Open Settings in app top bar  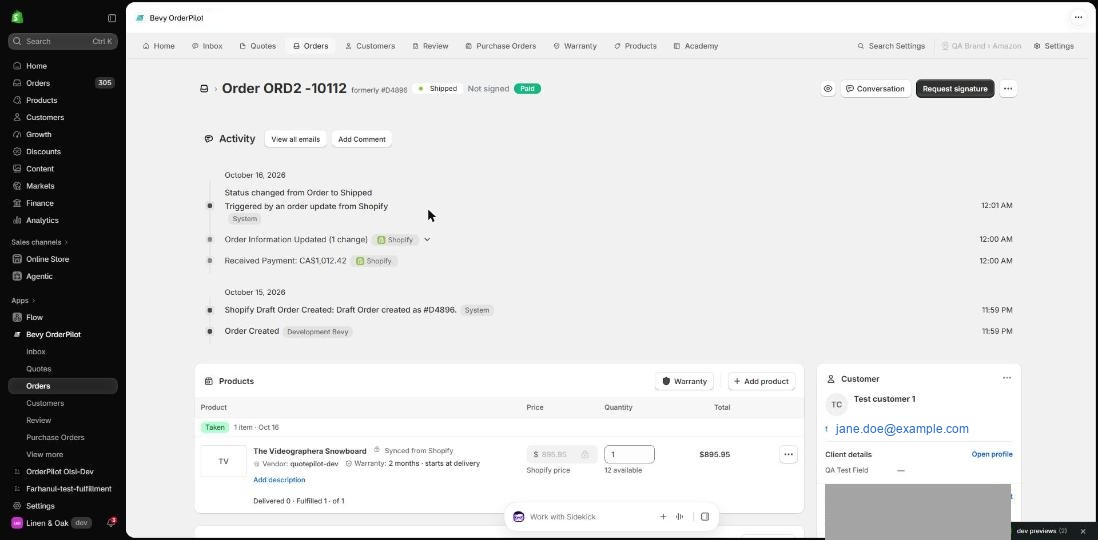pyautogui.click(x=1054, y=46)
